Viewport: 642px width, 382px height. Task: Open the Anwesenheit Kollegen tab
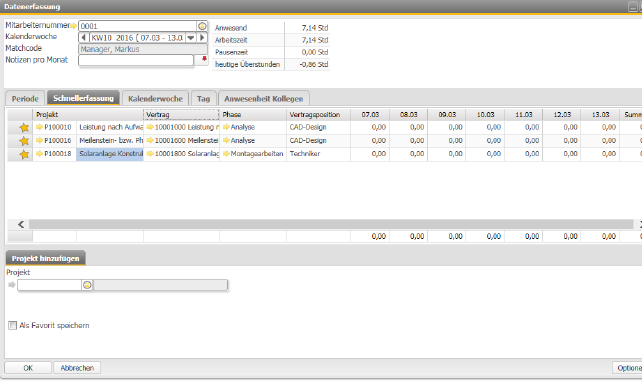coord(264,99)
